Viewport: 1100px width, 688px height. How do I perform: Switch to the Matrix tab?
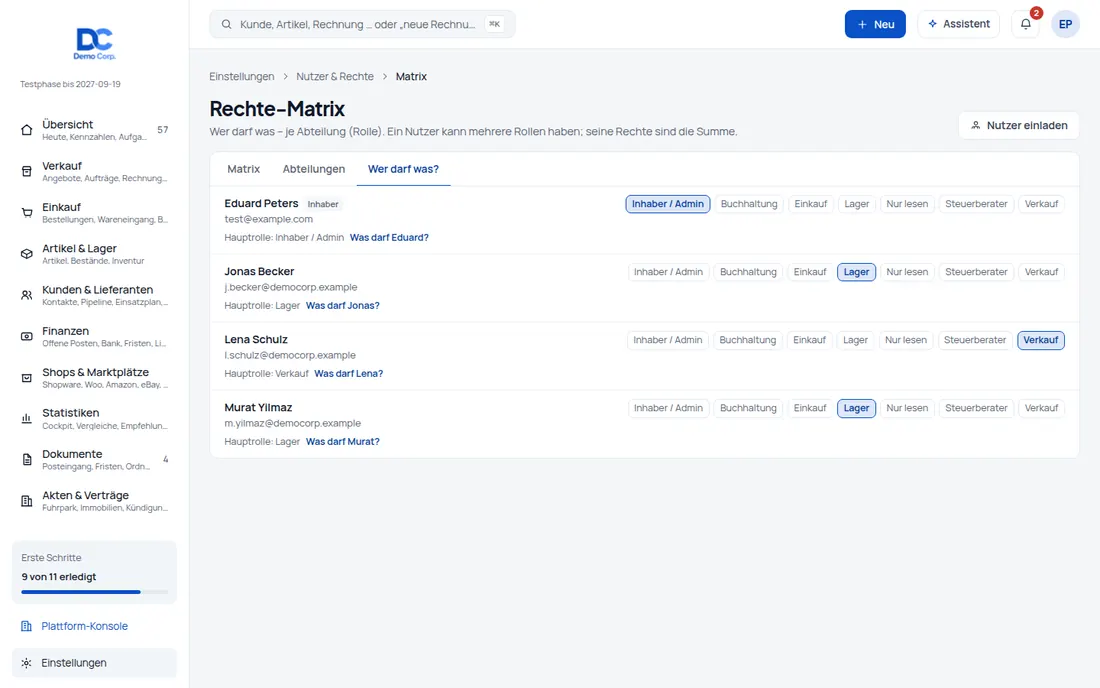tap(243, 169)
